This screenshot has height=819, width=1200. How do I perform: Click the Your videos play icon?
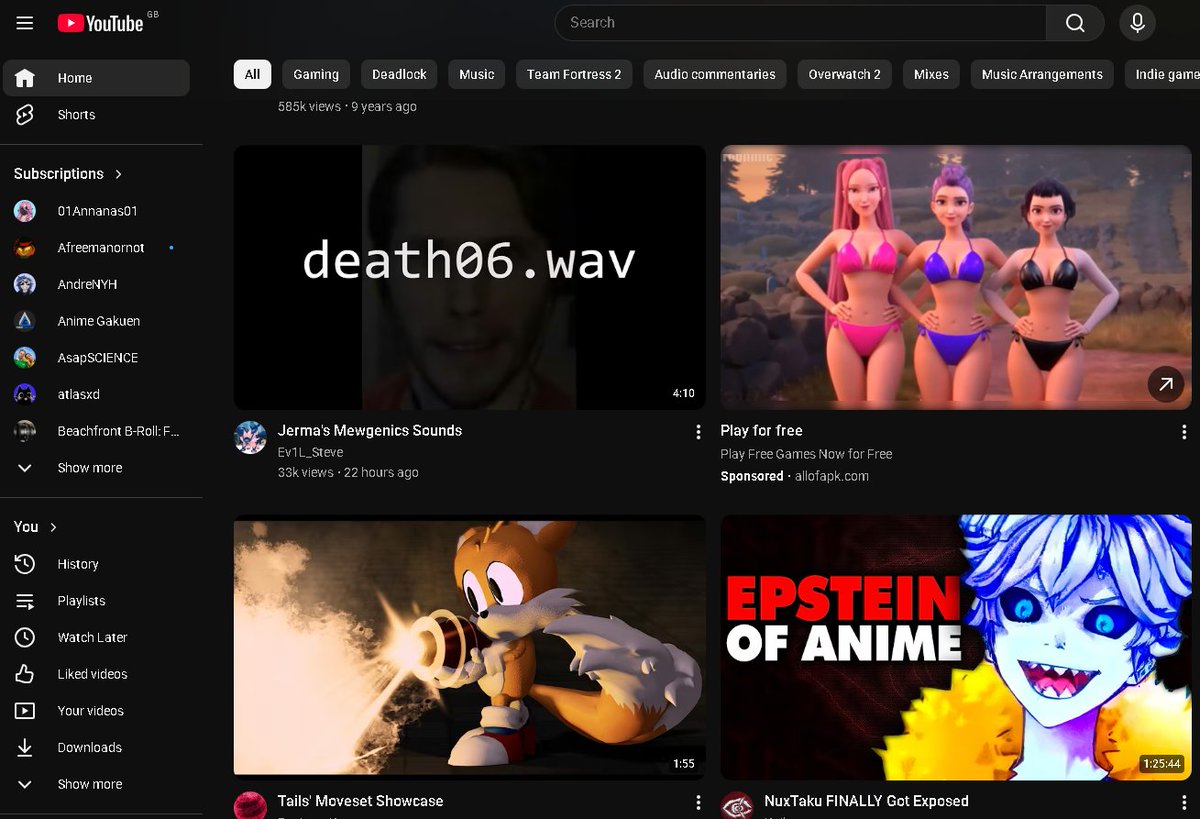click(x=25, y=711)
